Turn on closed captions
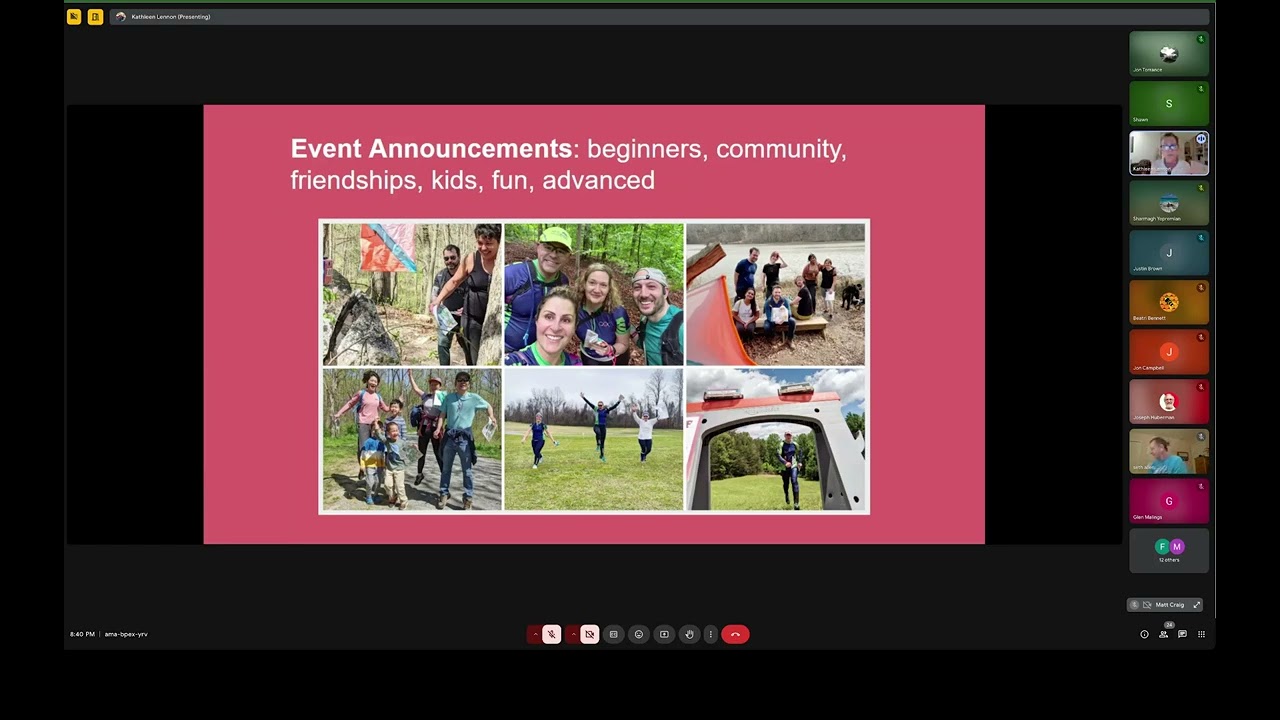The height and width of the screenshot is (720, 1280). (614, 634)
